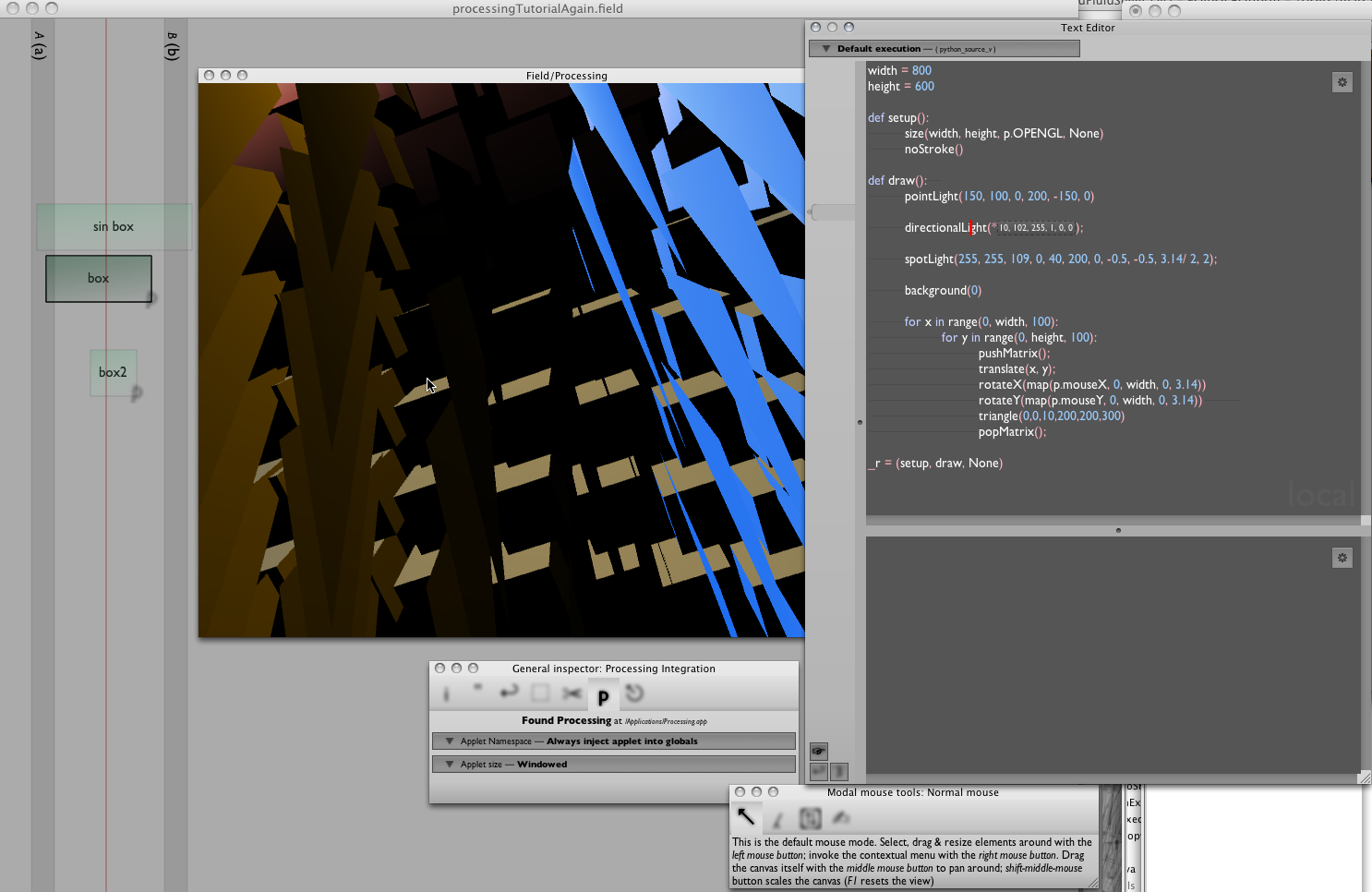The height and width of the screenshot is (892, 1372).
Task: Click the 'box' element on canvas
Action: click(98, 279)
